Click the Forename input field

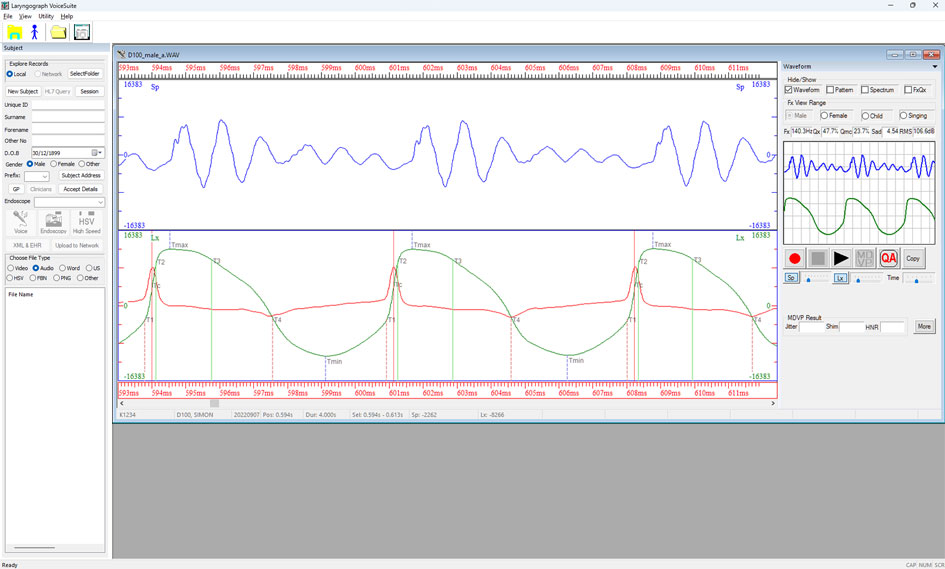tap(68, 130)
